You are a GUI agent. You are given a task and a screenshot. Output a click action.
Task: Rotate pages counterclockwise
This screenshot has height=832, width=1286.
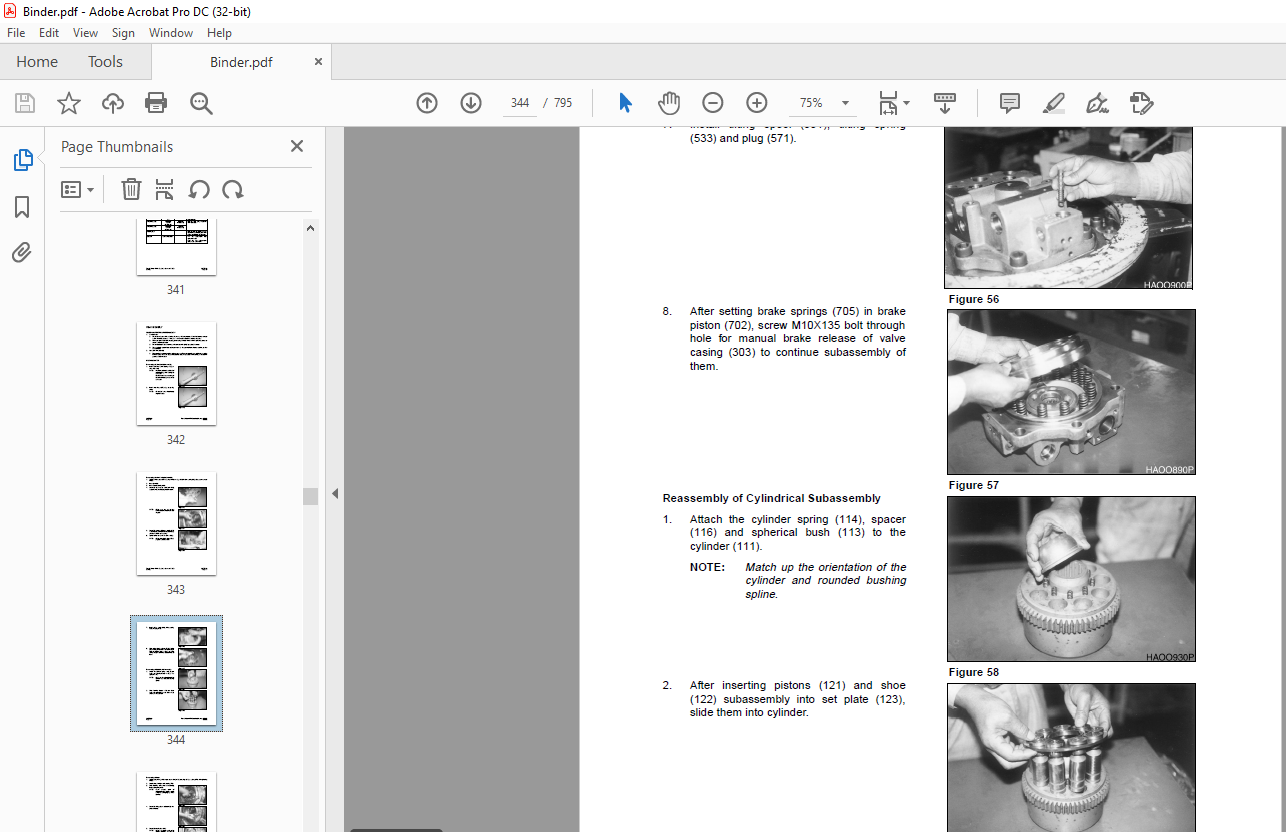tap(199, 189)
